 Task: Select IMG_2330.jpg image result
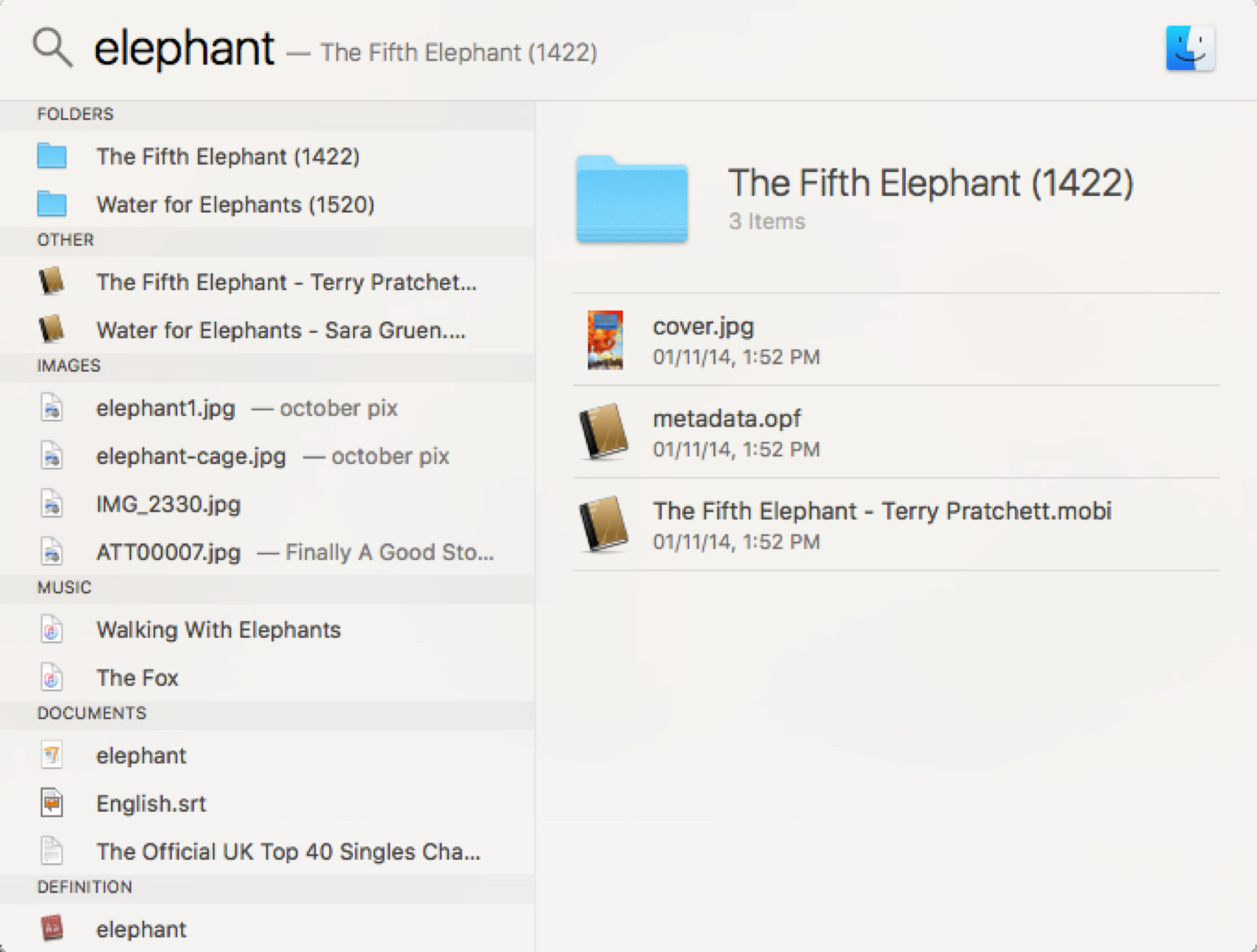click(x=169, y=504)
